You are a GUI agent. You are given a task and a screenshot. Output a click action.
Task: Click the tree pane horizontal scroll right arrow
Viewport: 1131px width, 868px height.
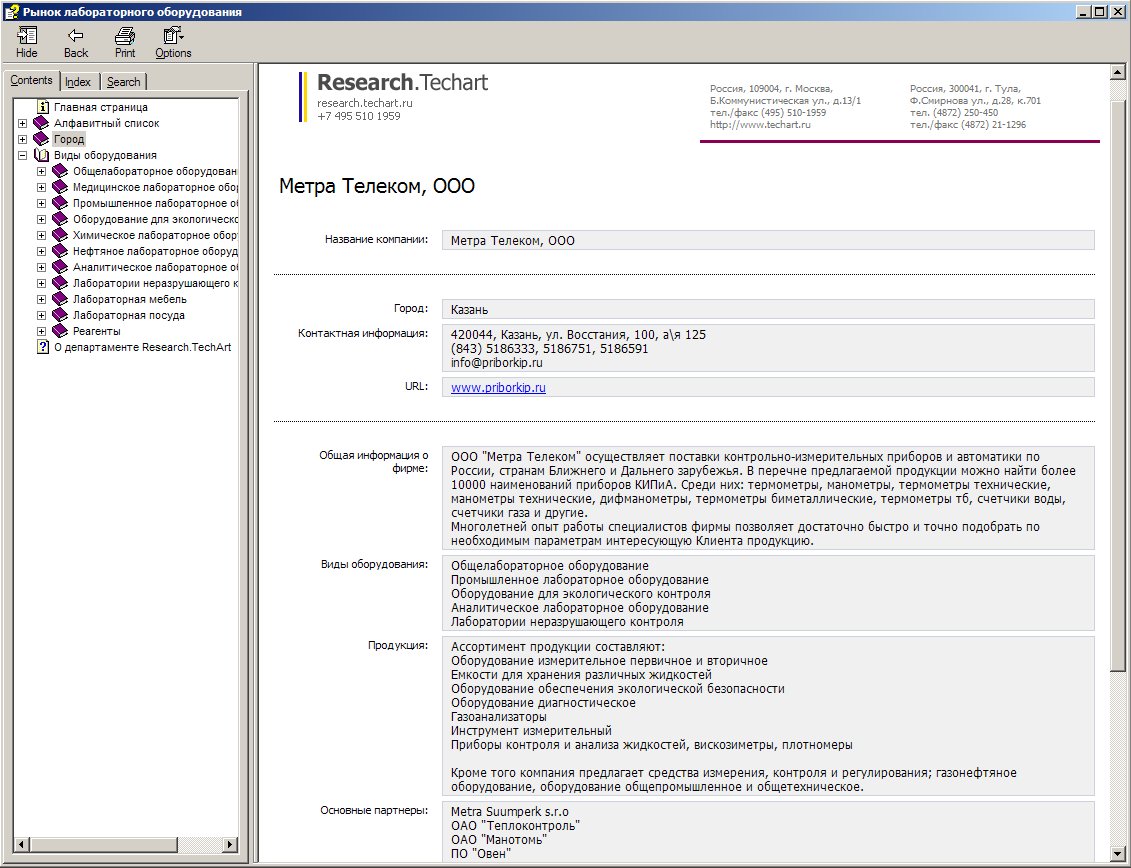[230, 843]
